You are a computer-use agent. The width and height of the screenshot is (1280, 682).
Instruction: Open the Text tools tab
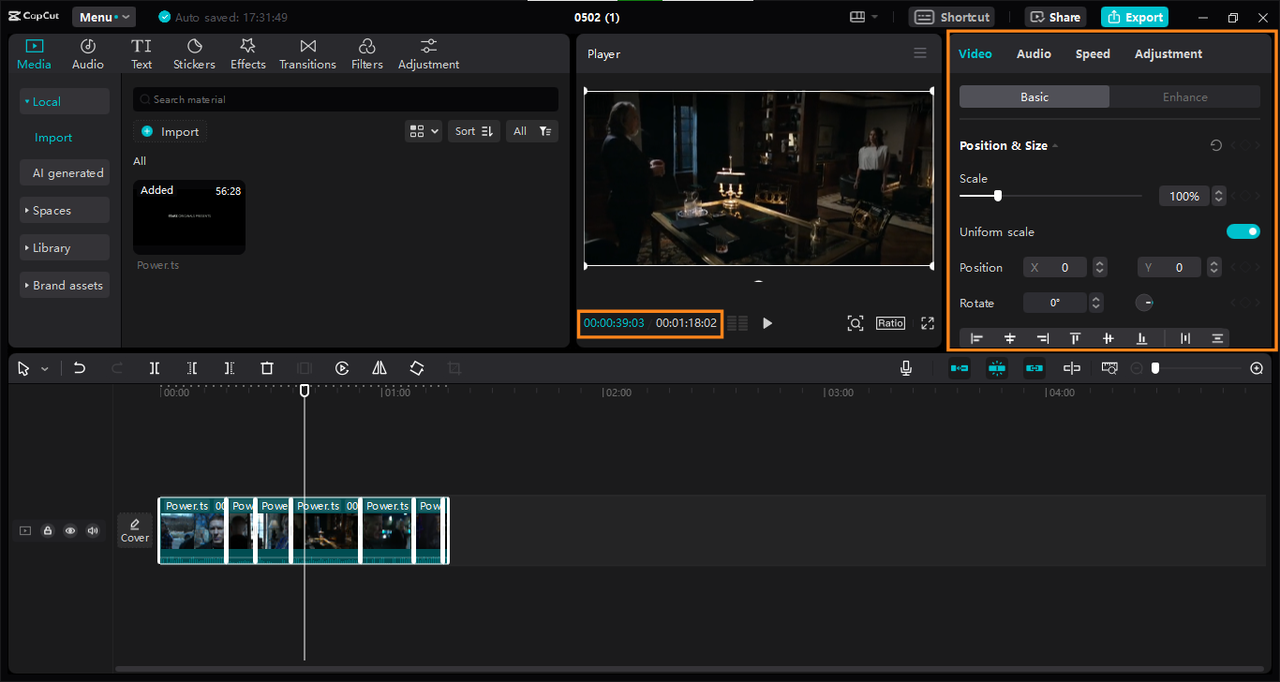pos(141,54)
